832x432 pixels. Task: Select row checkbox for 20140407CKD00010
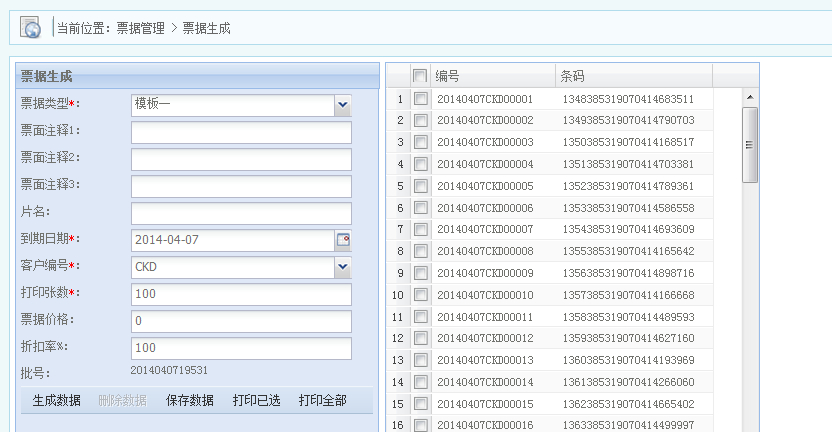421,295
